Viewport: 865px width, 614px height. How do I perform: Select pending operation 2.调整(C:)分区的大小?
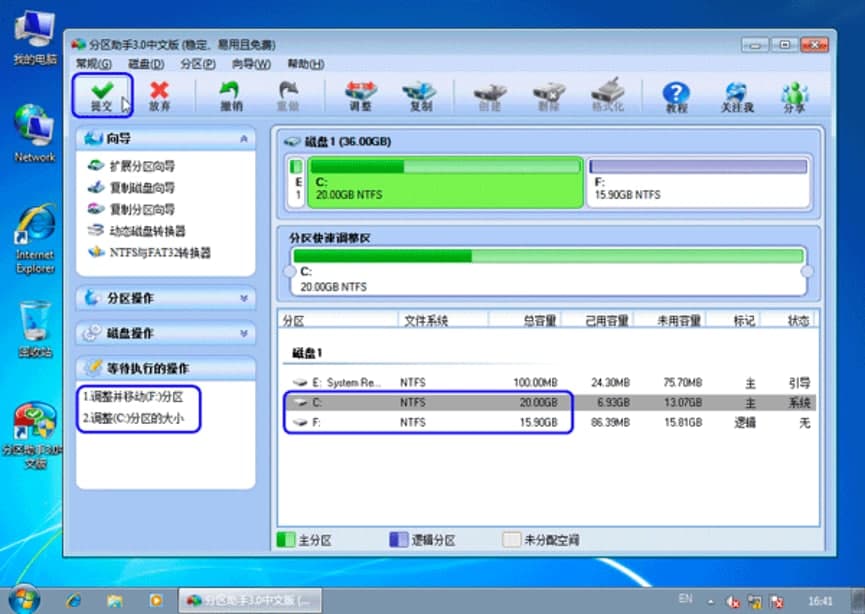click(x=133, y=418)
